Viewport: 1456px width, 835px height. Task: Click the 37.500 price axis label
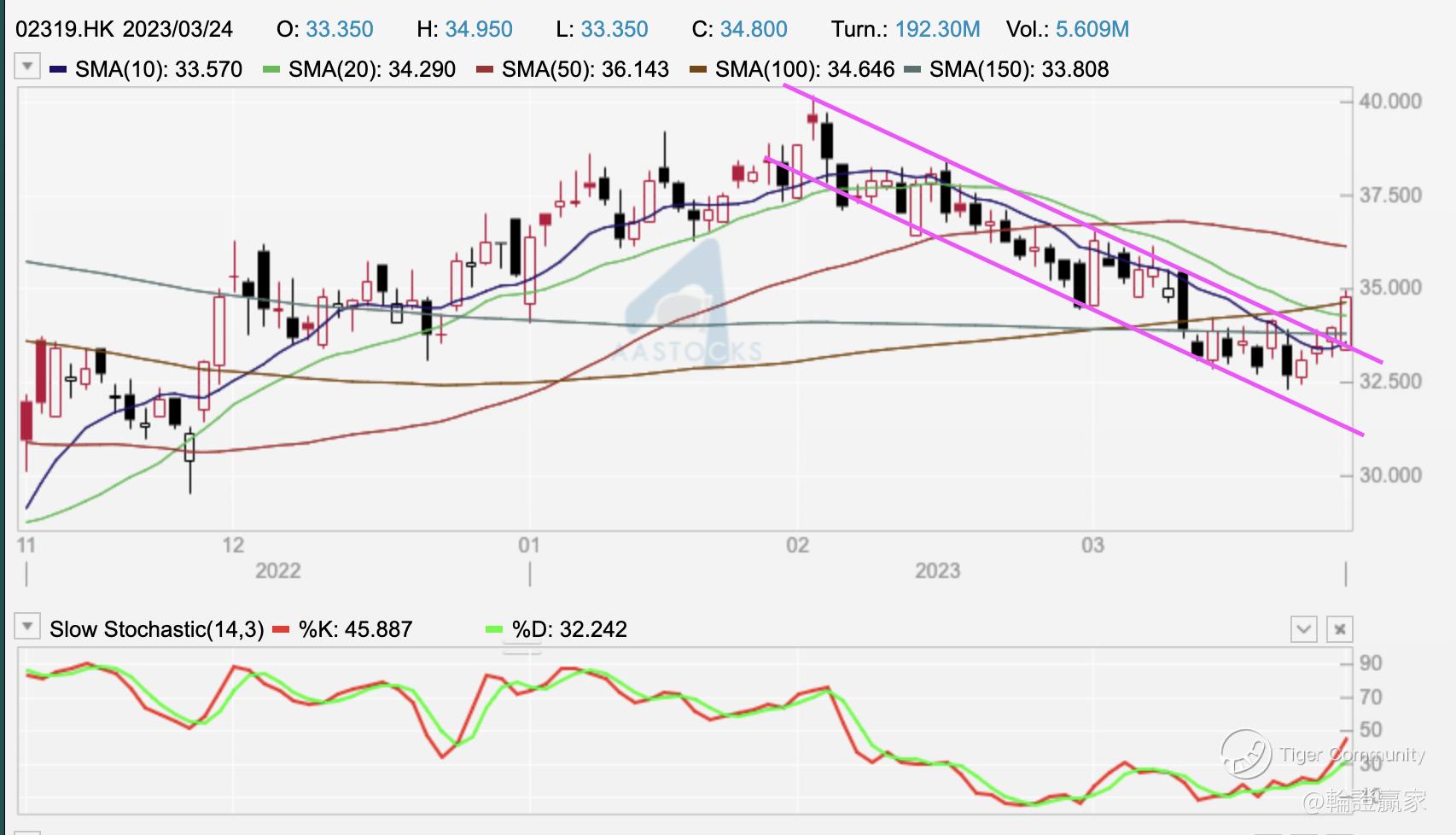(x=1390, y=196)
